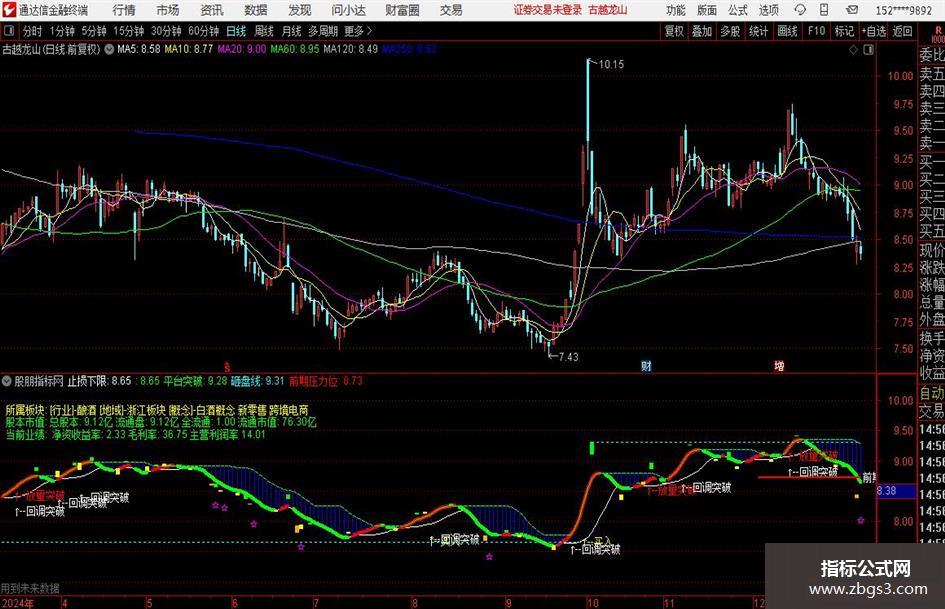This screenshot has width=945, height=609.
Task: Open the F10 company info
Action: [817, 31]
